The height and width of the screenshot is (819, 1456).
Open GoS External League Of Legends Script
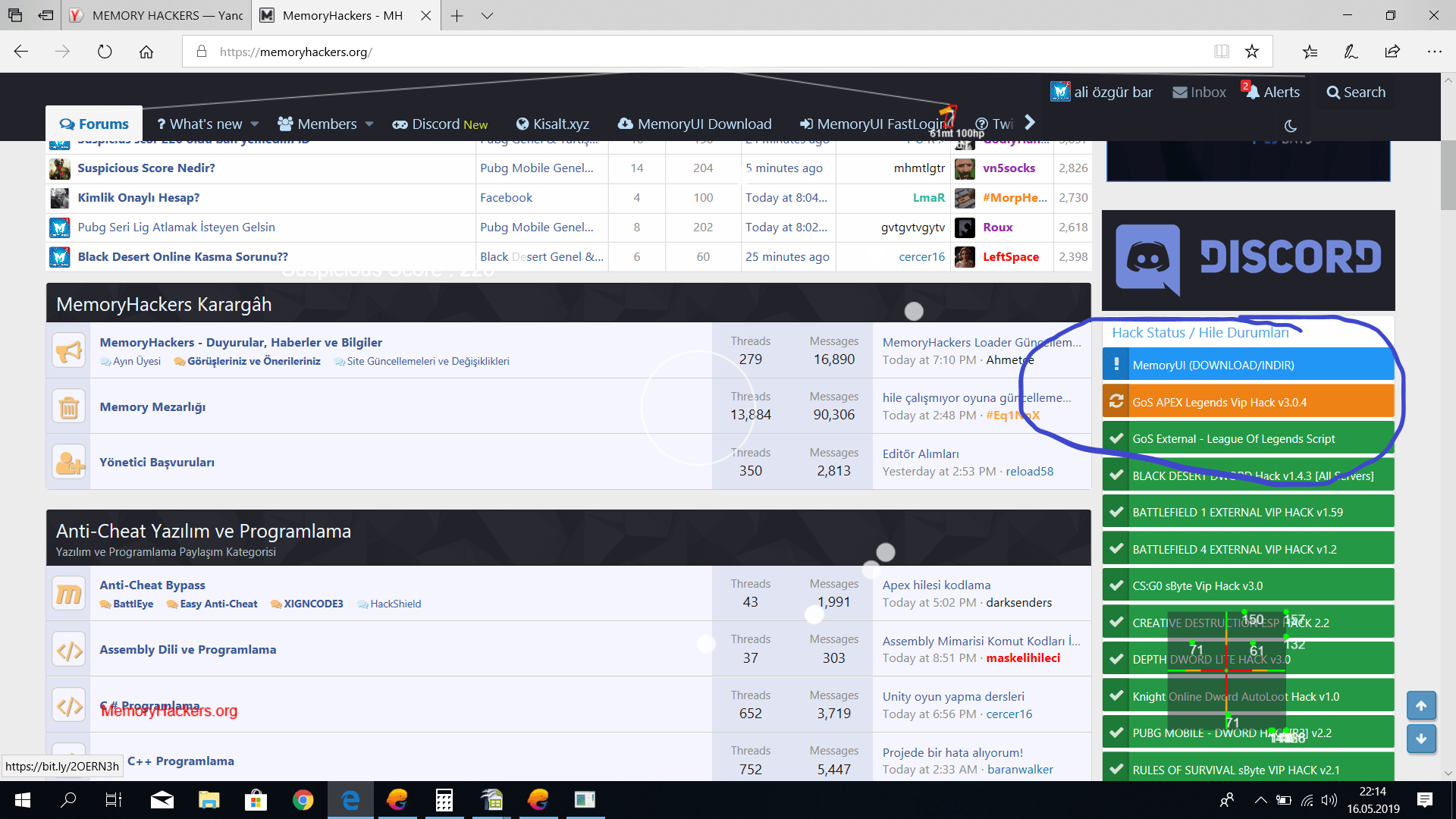pos(1248,439)
